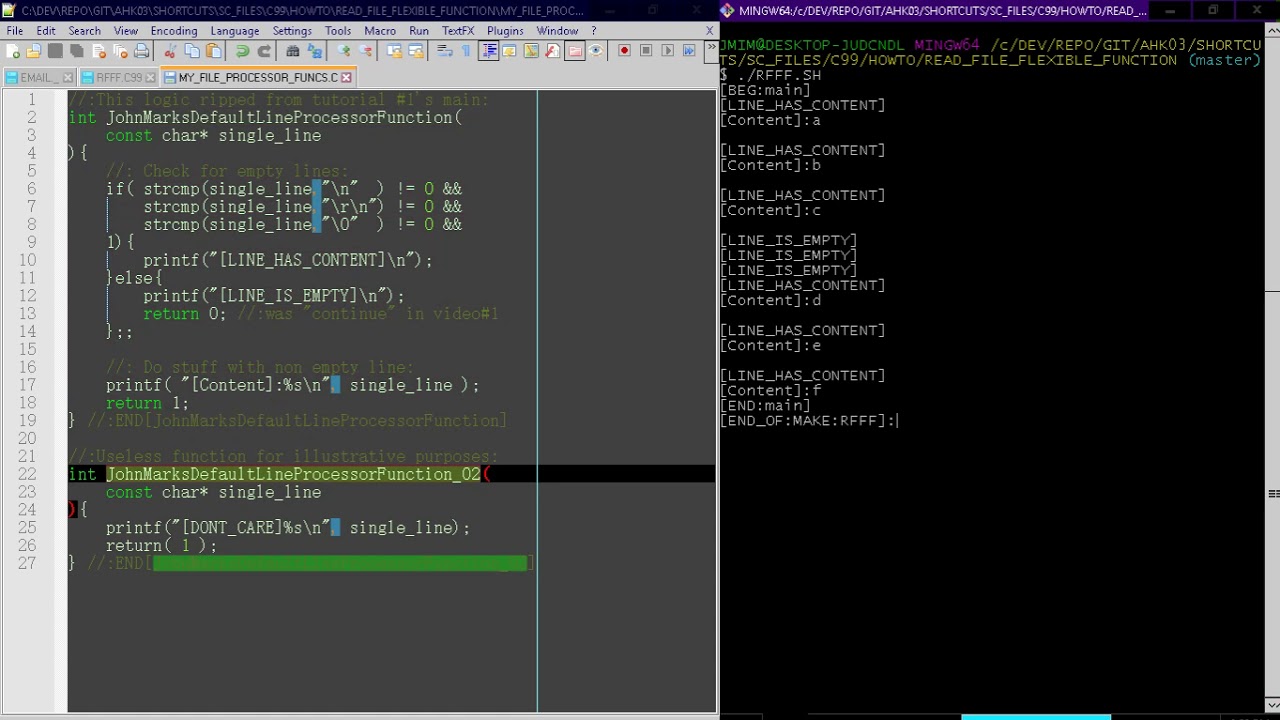Cut selection with the scissors icon

click(170, 51)
